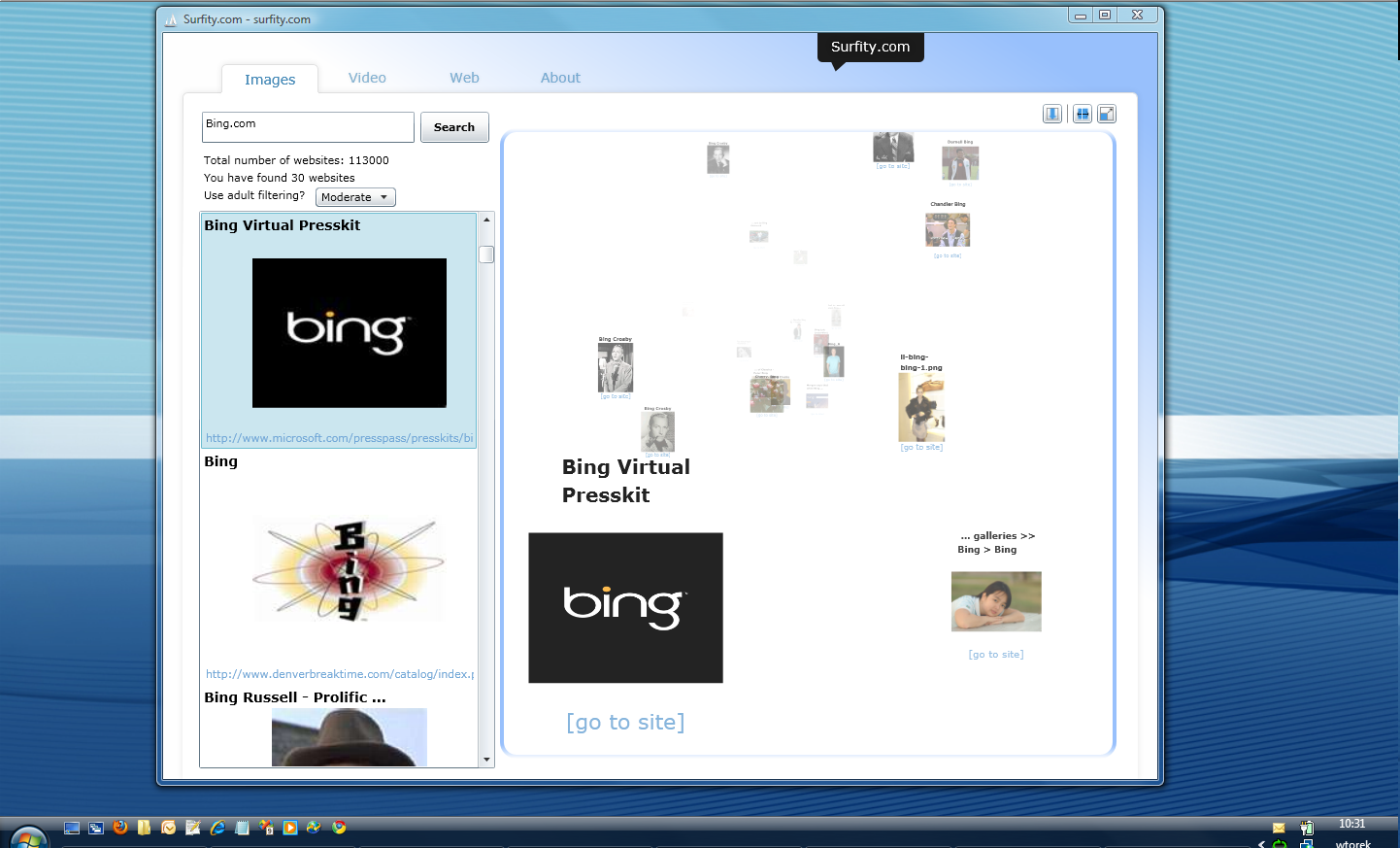Select the Bing Russell hat thumbnail
Screen dimensions: 1400x848
tap(350, 737)
